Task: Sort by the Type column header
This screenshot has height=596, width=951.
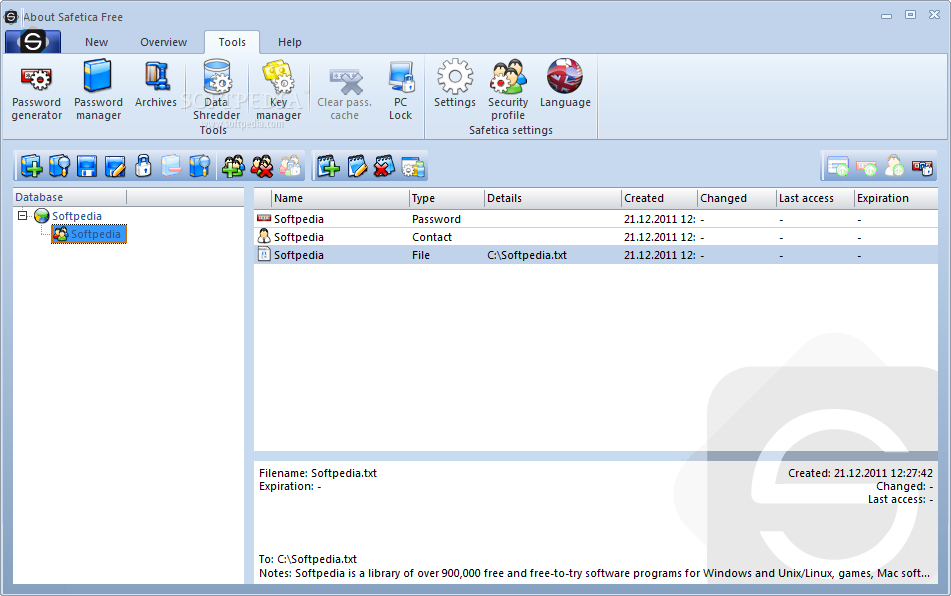Action: coord(447,198)
